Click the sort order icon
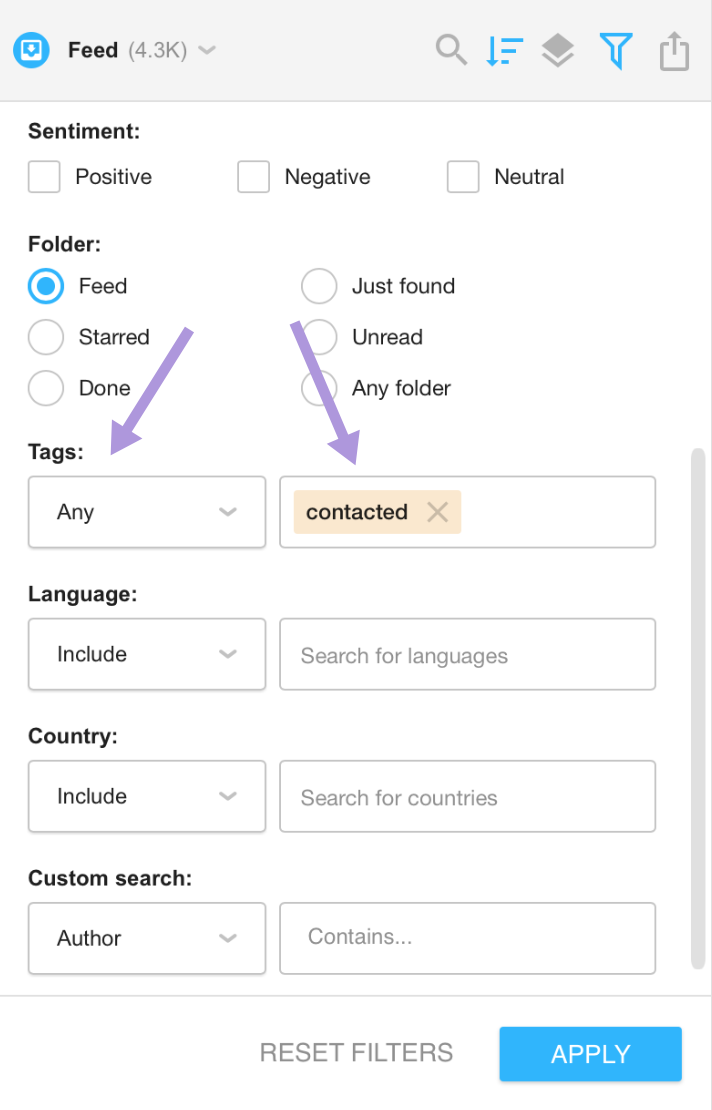 click(x=505, y=51)
